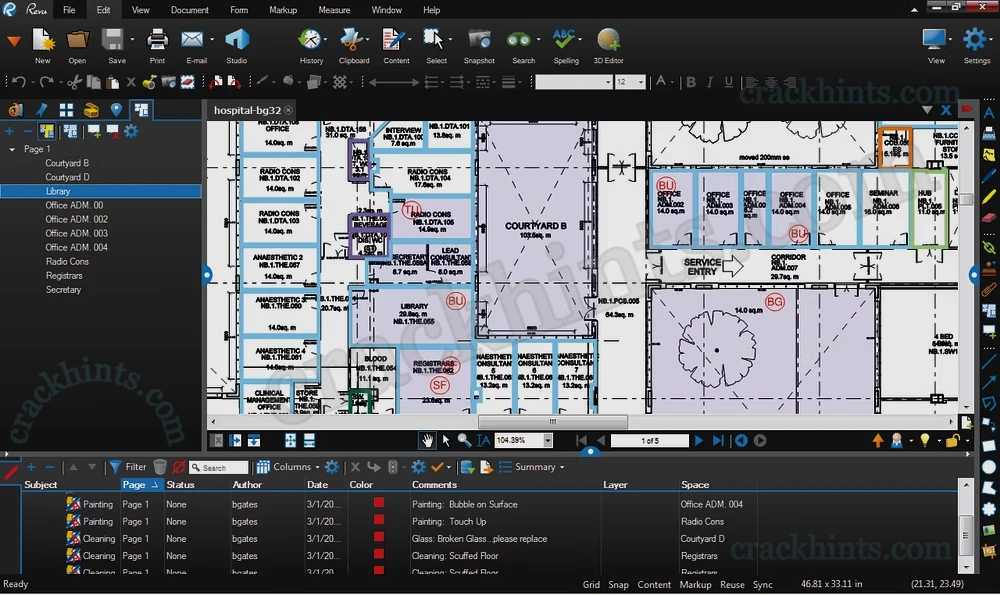The height and width of the screenshot is (595, 1000).
Task: Toggle Snap in the status bar
Action: click(618, 584)
